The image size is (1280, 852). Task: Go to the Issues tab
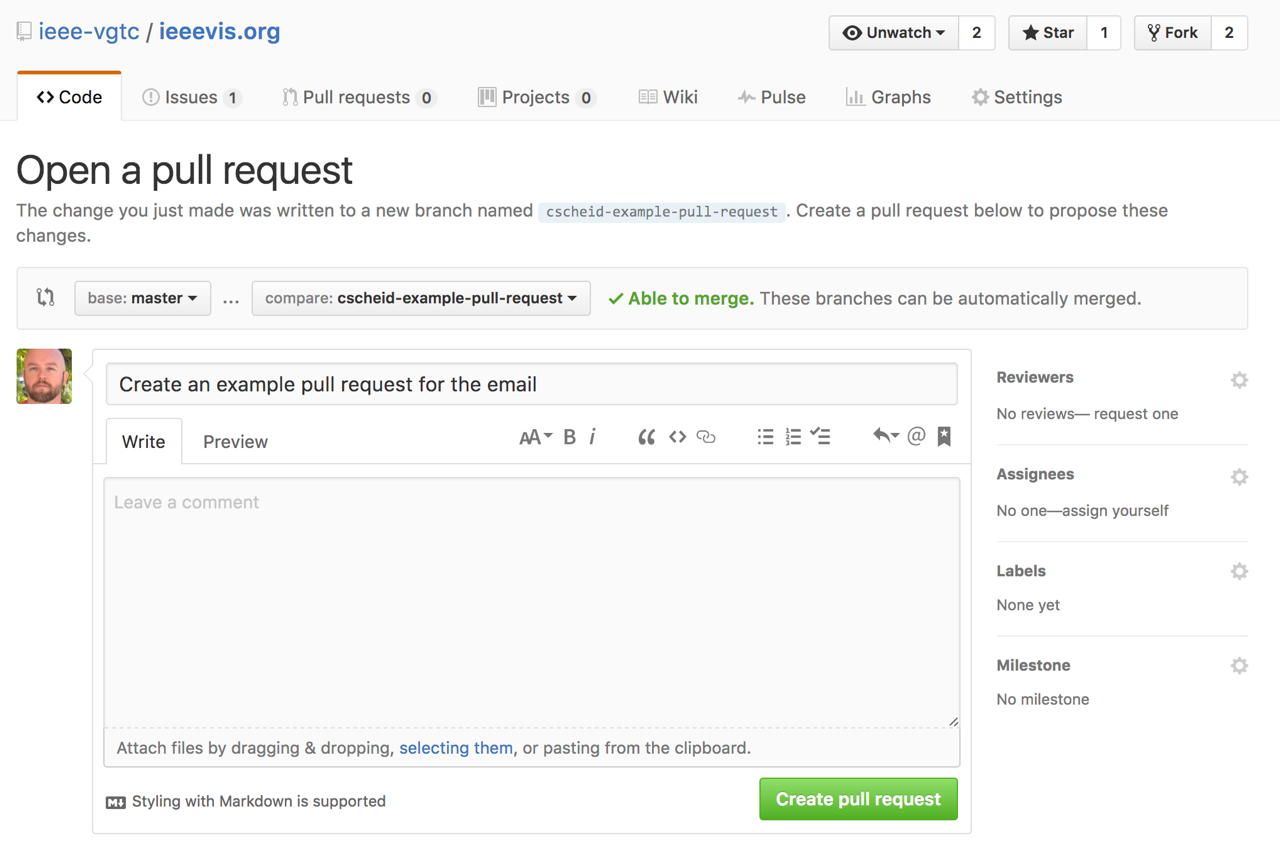(191, 97)
